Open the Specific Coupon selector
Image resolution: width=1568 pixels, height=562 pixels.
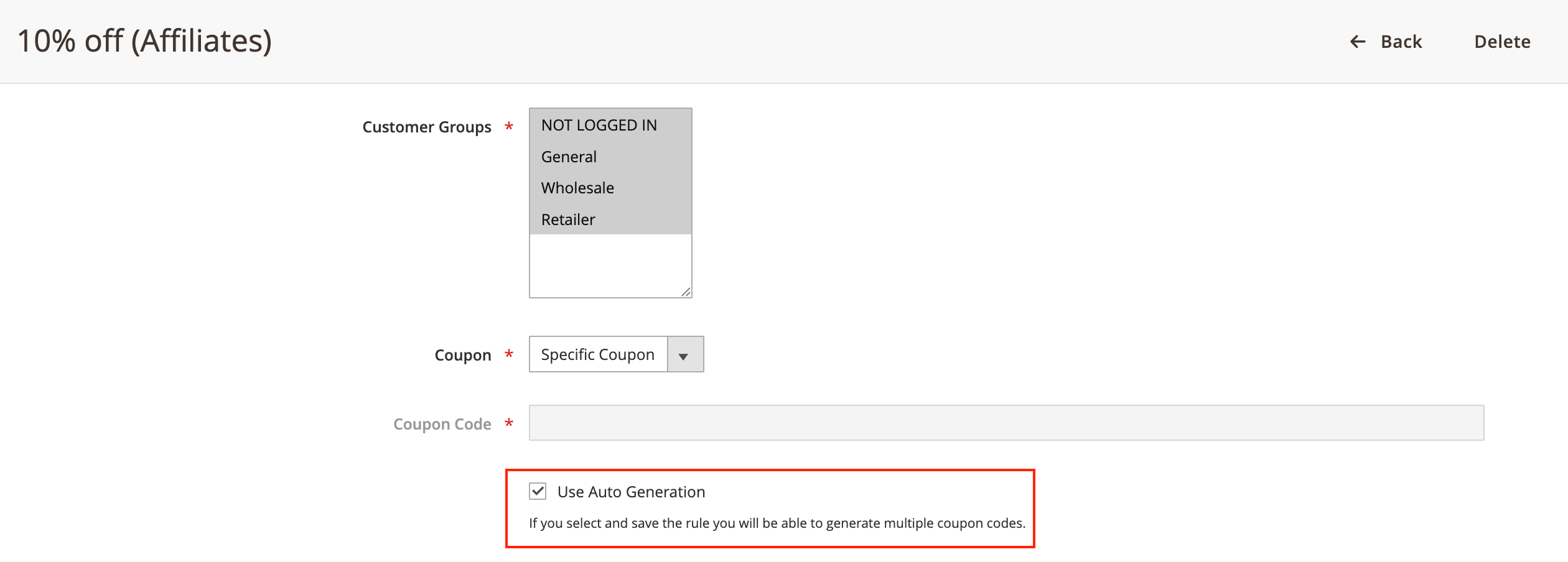point(597,354)
